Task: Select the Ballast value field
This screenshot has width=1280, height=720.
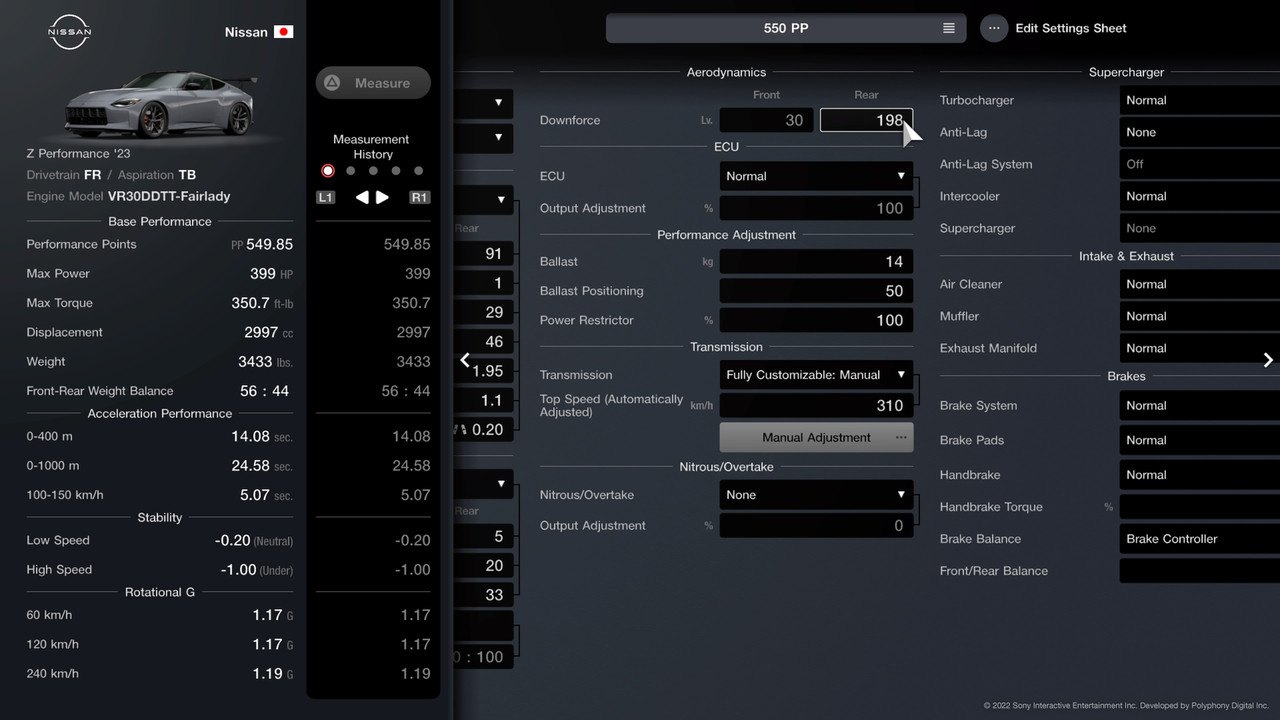Action: [x=816, y=261]
